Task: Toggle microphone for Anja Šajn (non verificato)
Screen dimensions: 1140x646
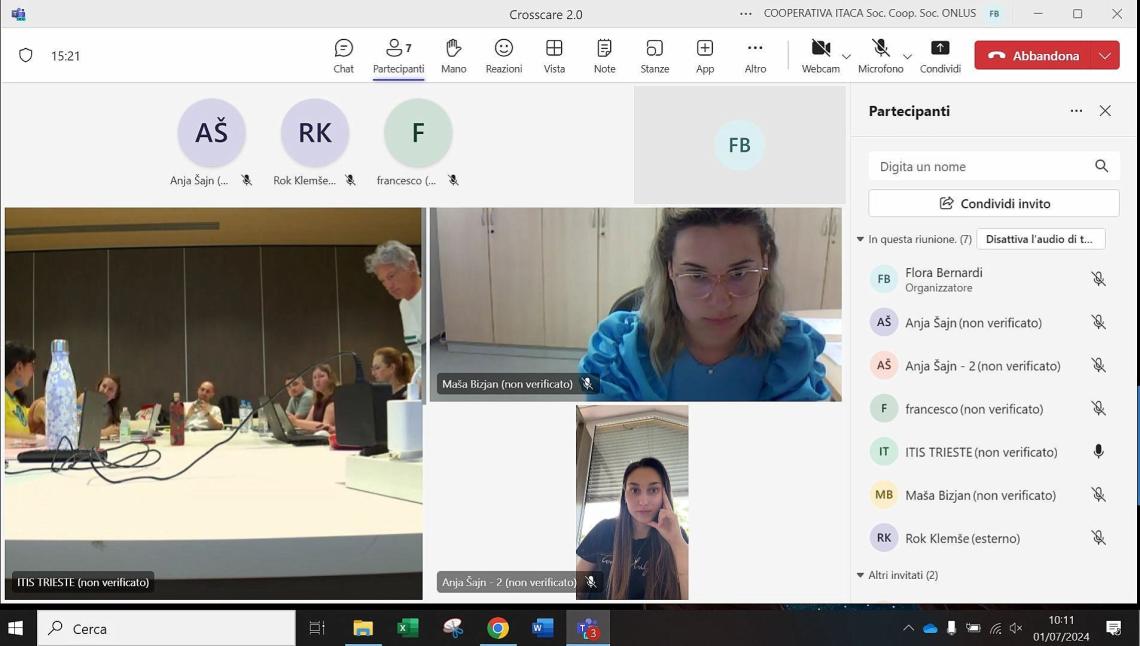Action: tap(1099, 322)
